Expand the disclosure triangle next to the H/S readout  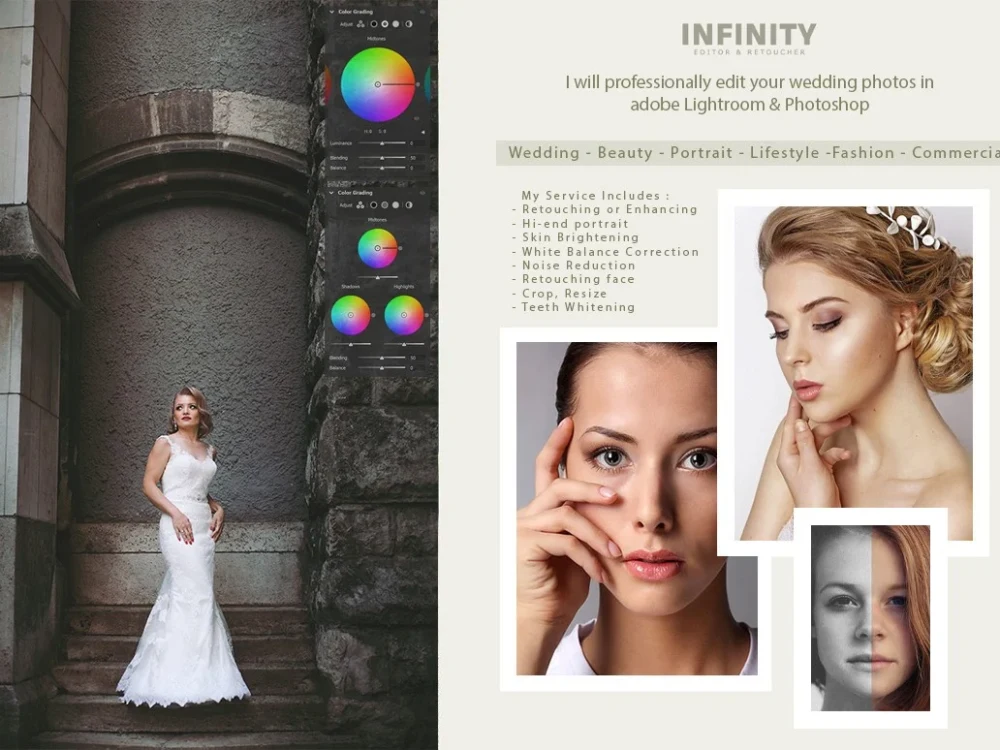pyautogui.click(x=423, y=131)
